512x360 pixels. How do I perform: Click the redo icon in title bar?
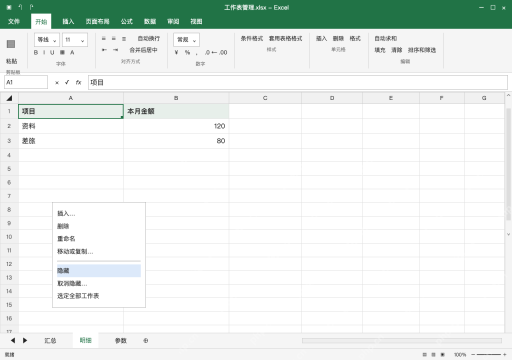click(x=31, y=7)
